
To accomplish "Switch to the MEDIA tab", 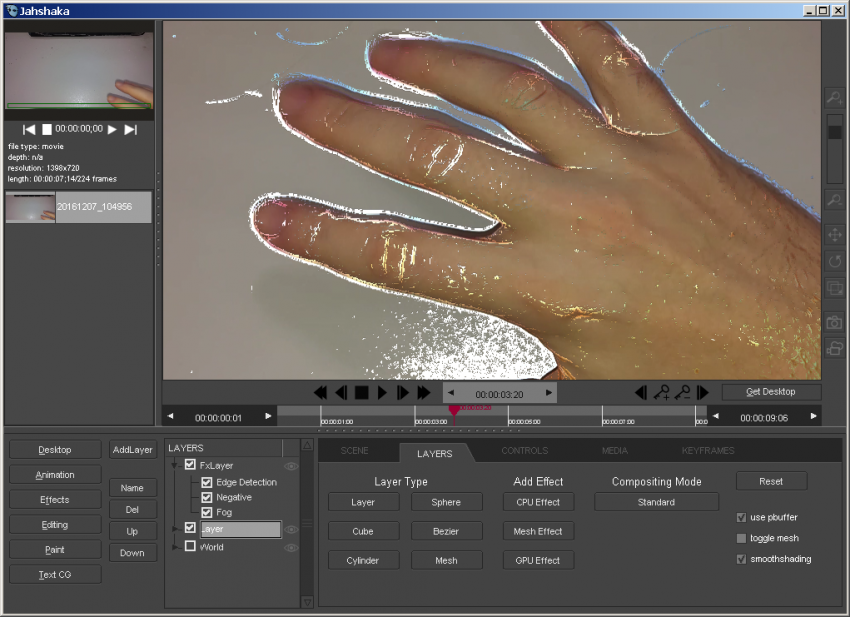I will click(x=615, y=451).
